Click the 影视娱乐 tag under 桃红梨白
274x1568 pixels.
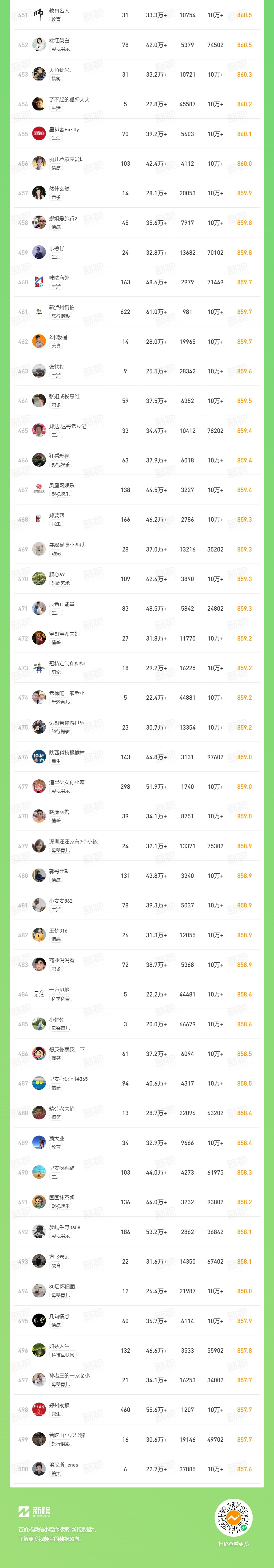[x=60, y=49]
